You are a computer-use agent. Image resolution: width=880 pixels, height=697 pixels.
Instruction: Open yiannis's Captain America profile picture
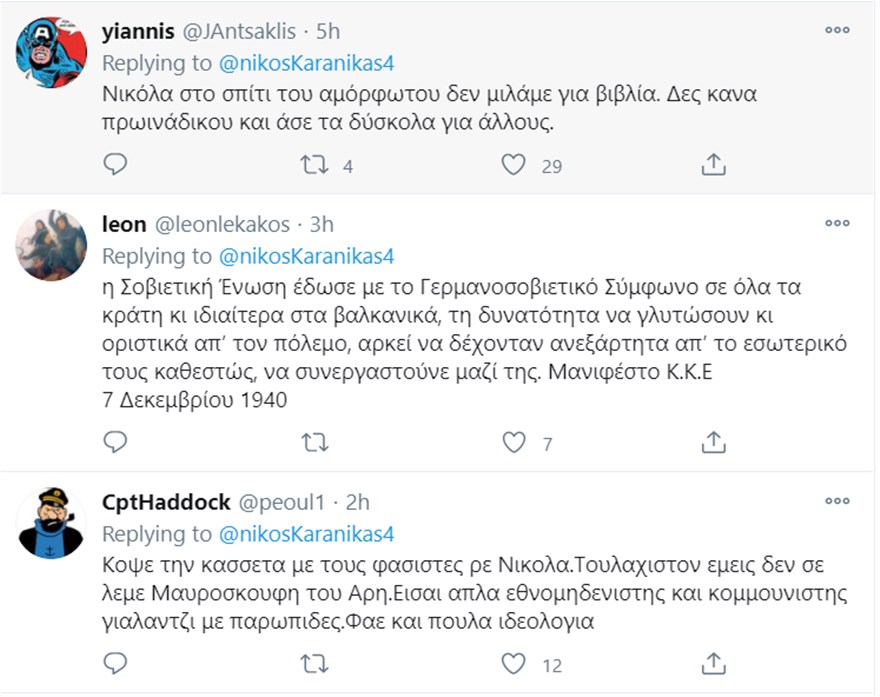coord(51,52)
